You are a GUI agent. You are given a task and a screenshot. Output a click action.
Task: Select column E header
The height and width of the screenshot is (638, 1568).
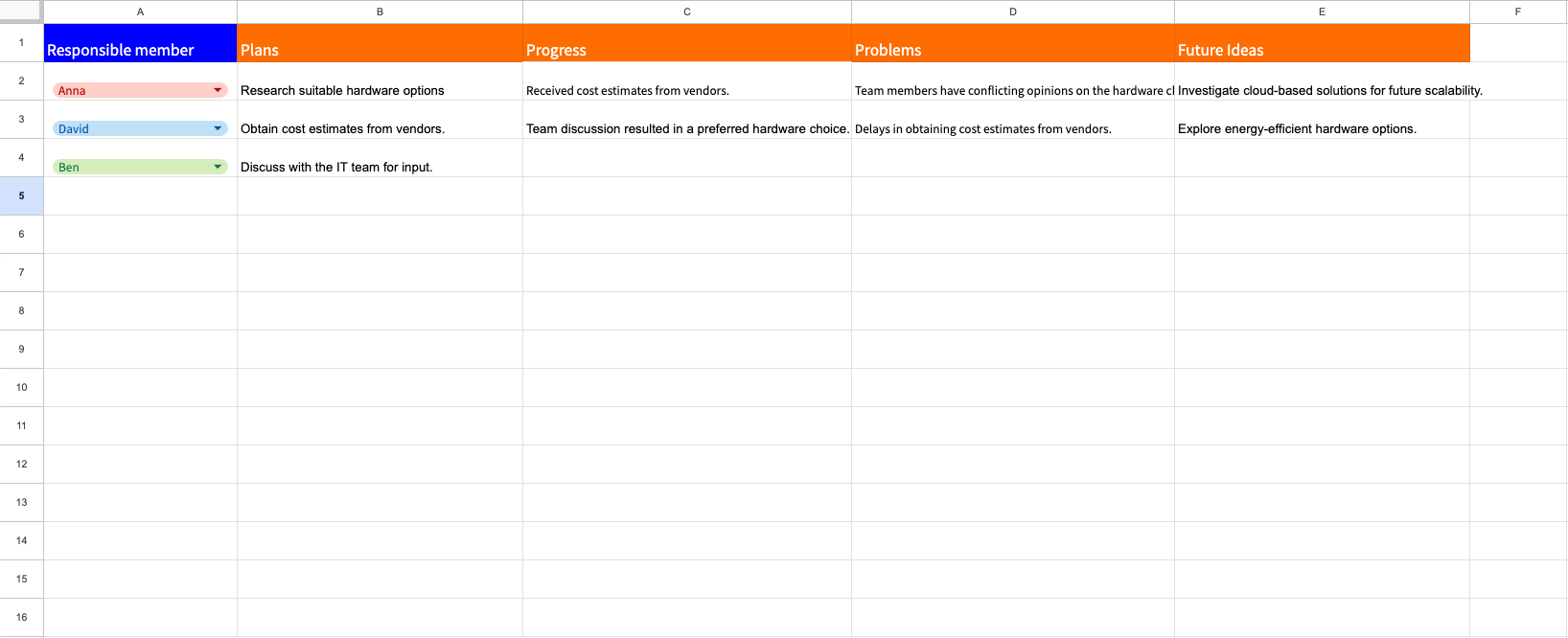pos(1322,11)
